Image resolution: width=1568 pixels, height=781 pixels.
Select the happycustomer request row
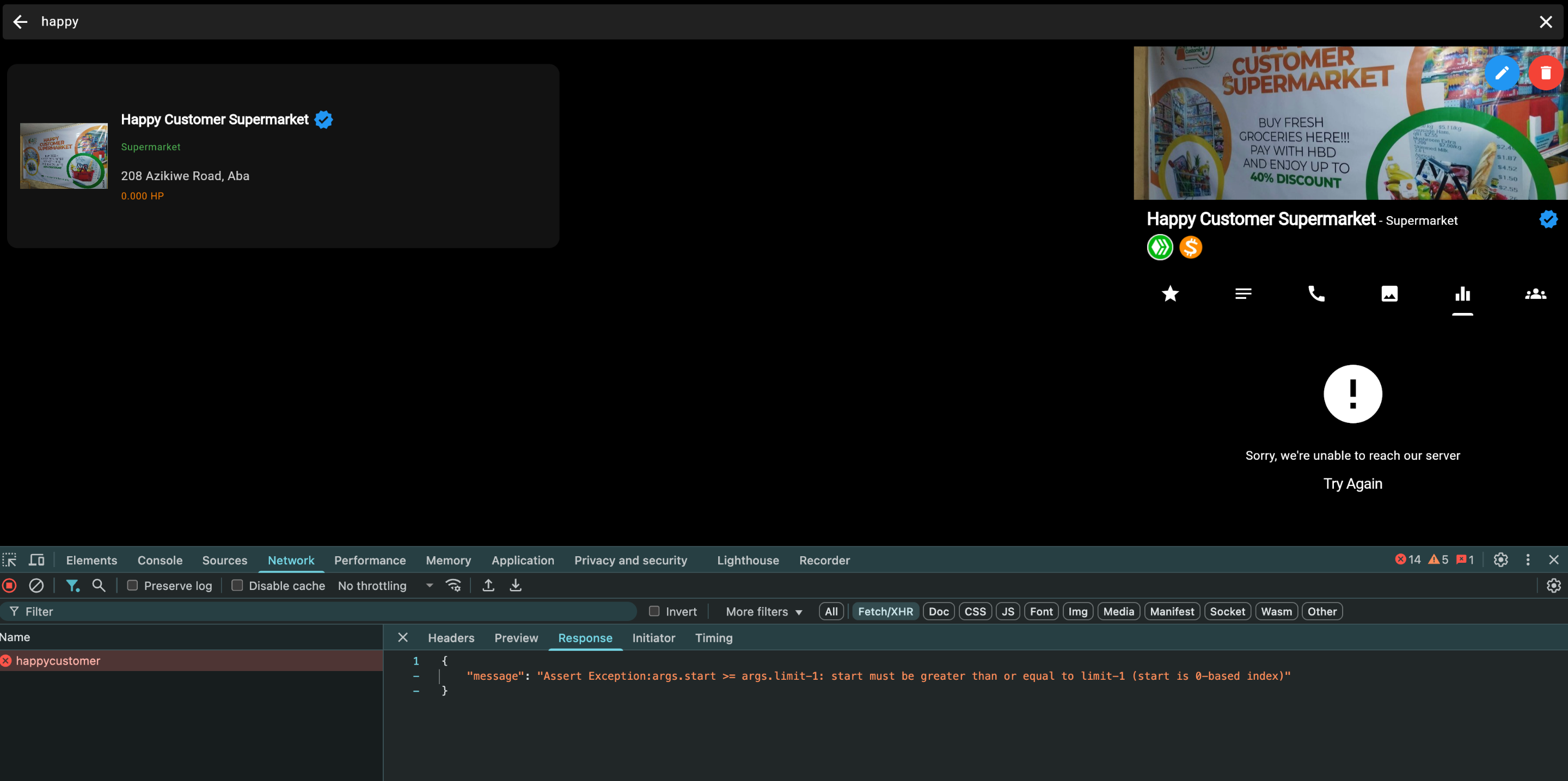tap(191, 661)
